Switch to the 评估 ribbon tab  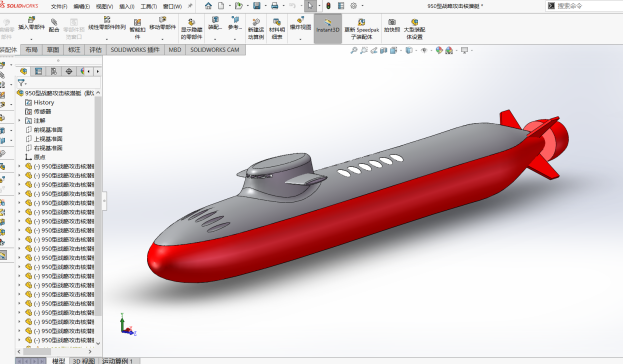point(95,50)
